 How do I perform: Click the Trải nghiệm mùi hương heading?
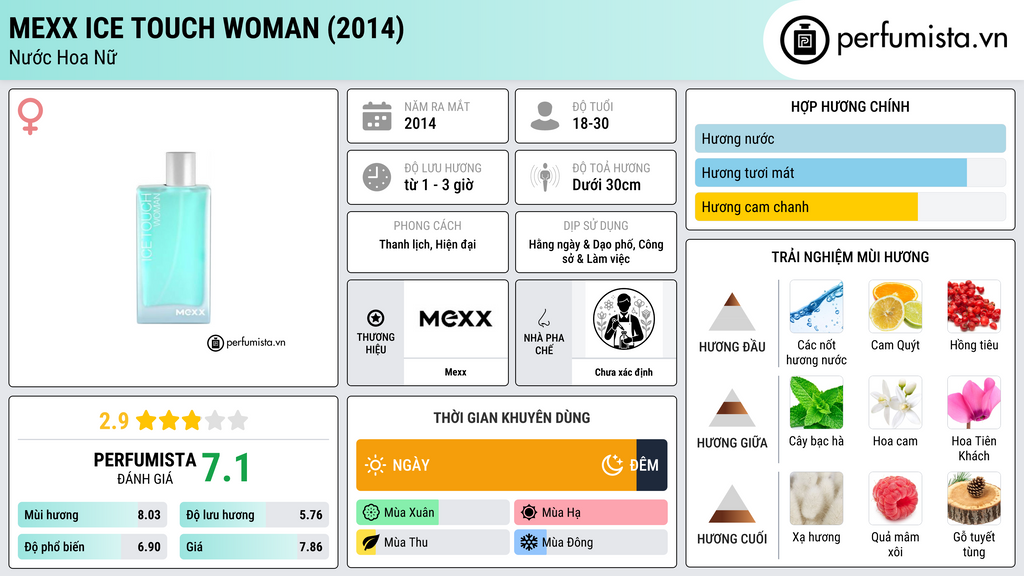(850, 257)
